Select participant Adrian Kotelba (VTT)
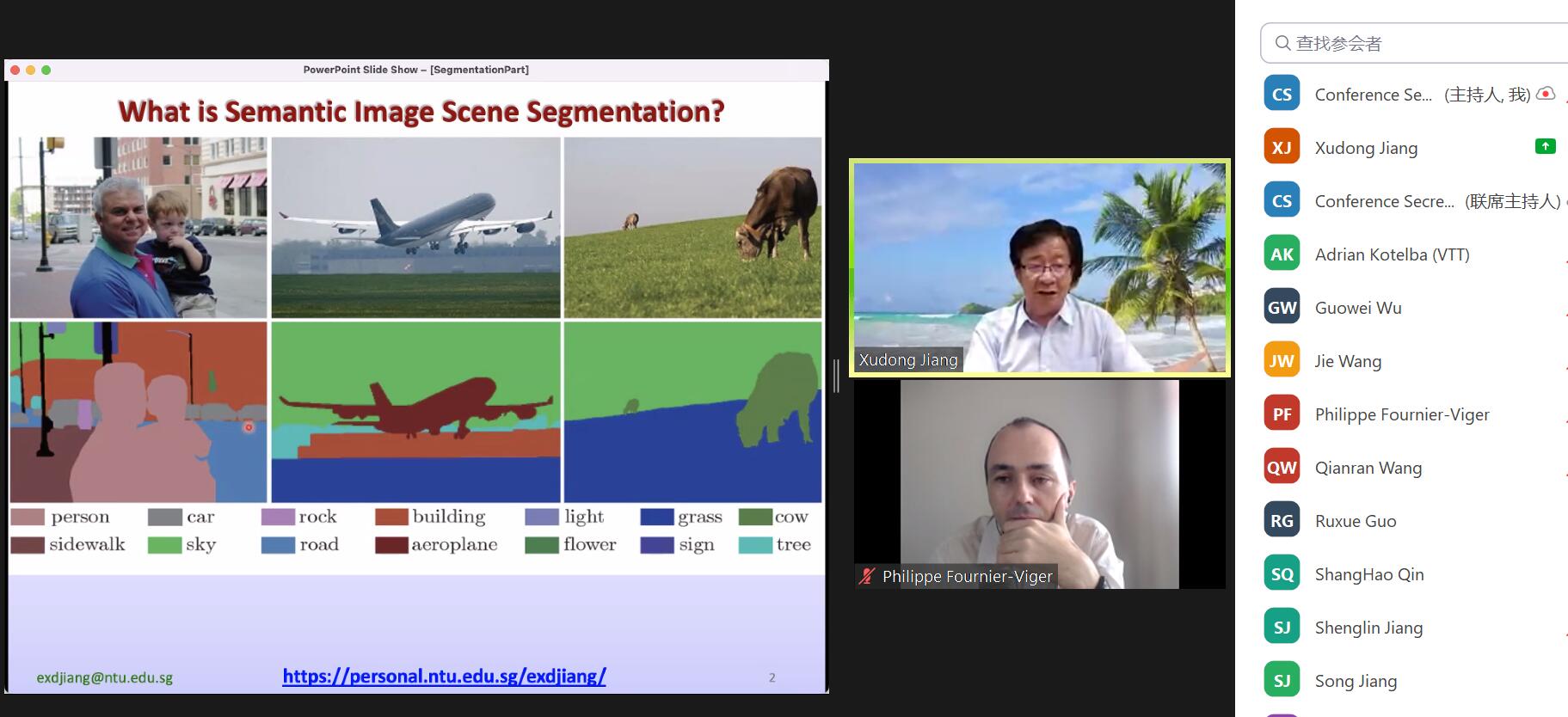Image resolution: width=1568 pixels, height=717 pixels. 1392,254
